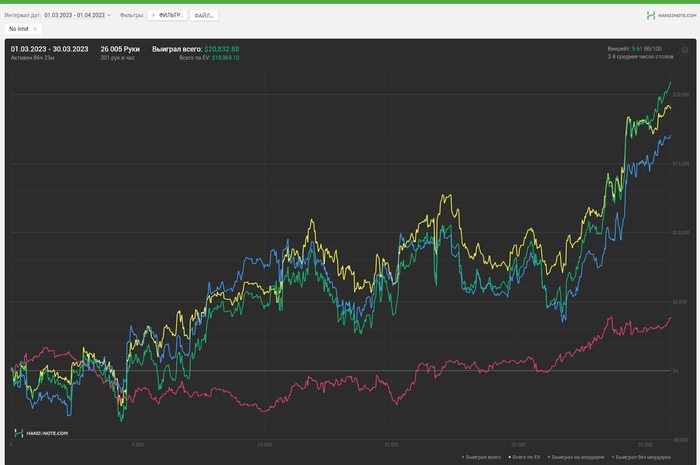Click the 26 005 Руки hand count
The image size is (700, 465).
point(120,49)
